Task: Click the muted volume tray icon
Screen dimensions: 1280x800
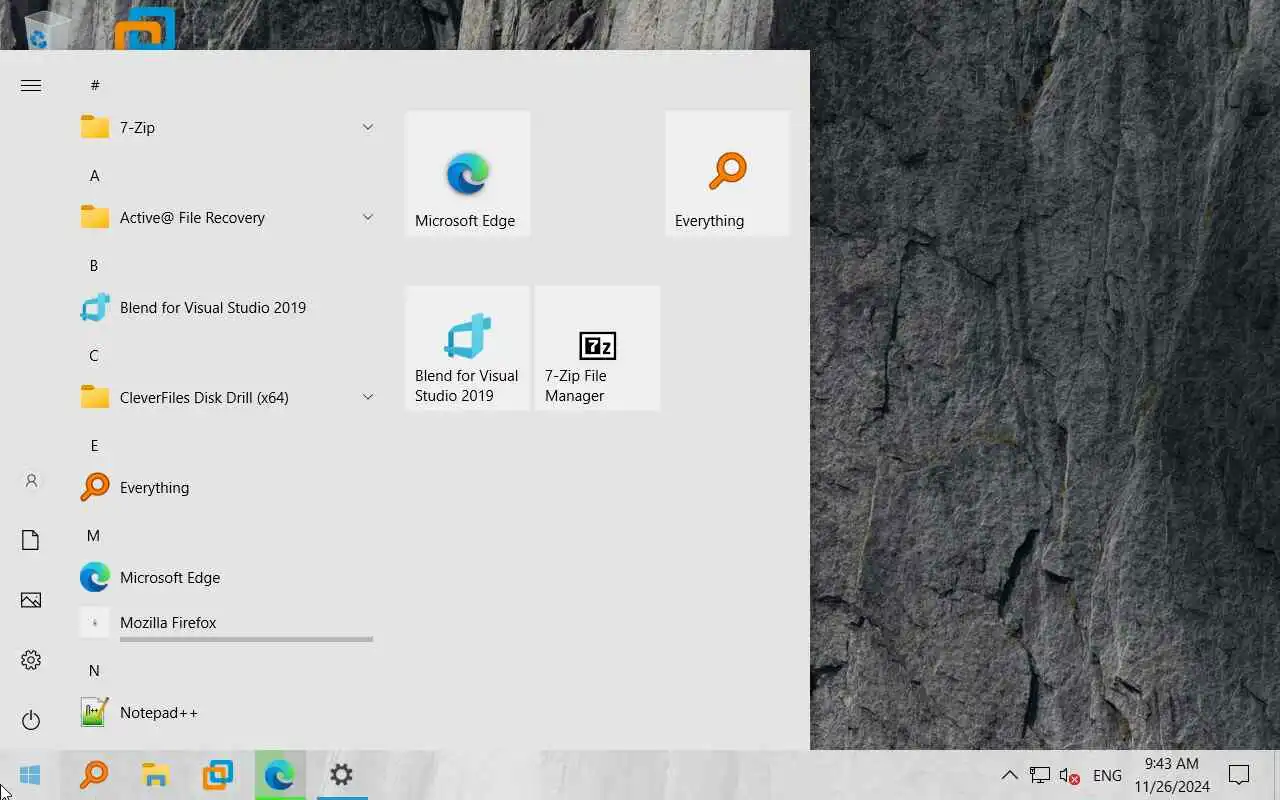Action: 1069,775
